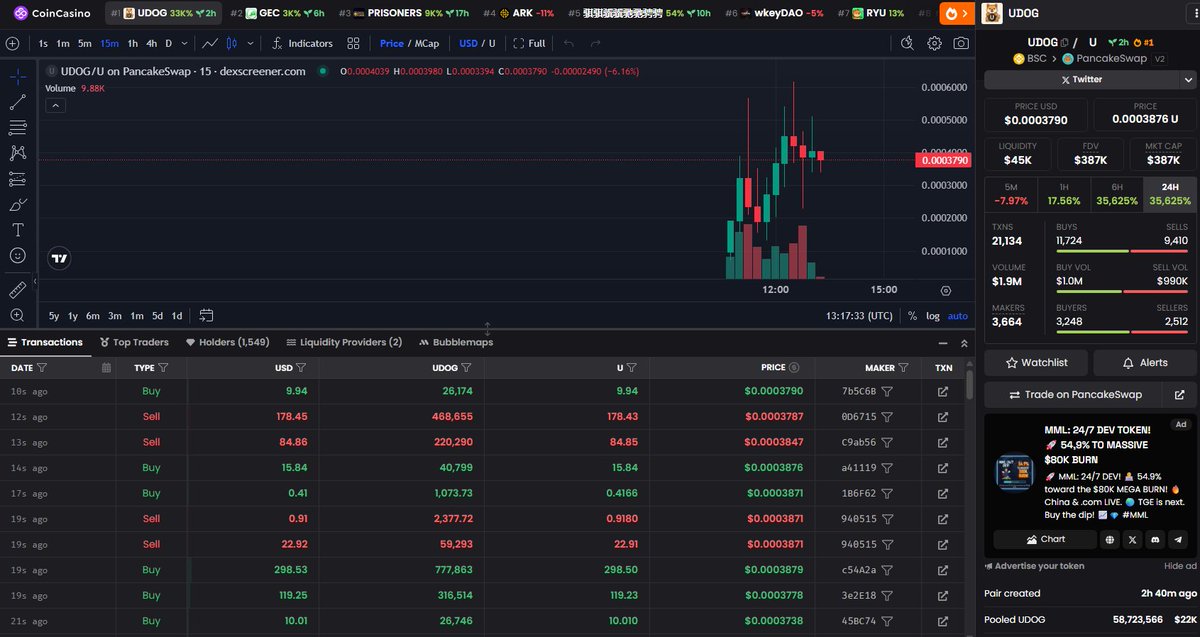
Task: Select the patterns drawing tool
Action: 17,153
